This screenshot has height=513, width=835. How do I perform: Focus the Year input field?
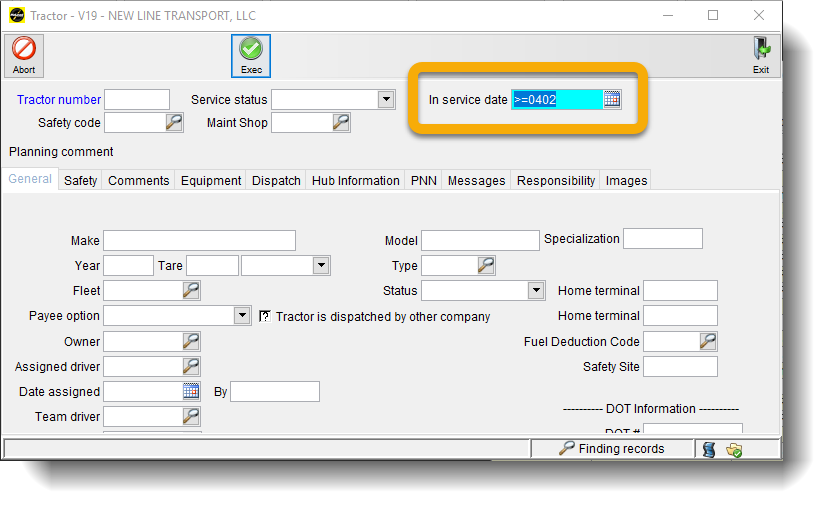click(x=128, y=265)
